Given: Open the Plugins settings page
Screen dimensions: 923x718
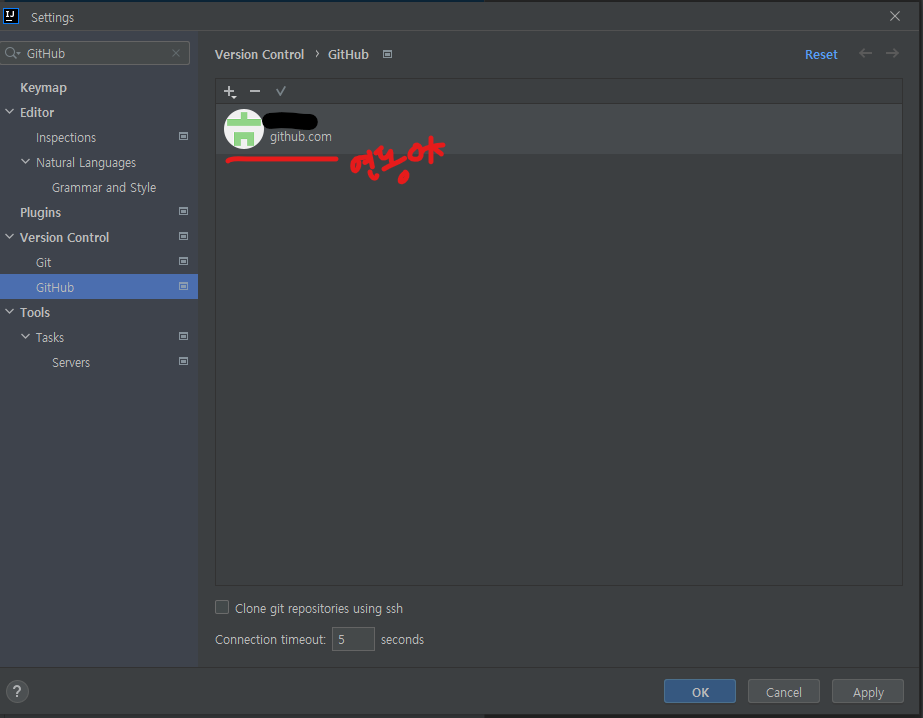Looking at the screenshot, I should click(x=41, y=212).
